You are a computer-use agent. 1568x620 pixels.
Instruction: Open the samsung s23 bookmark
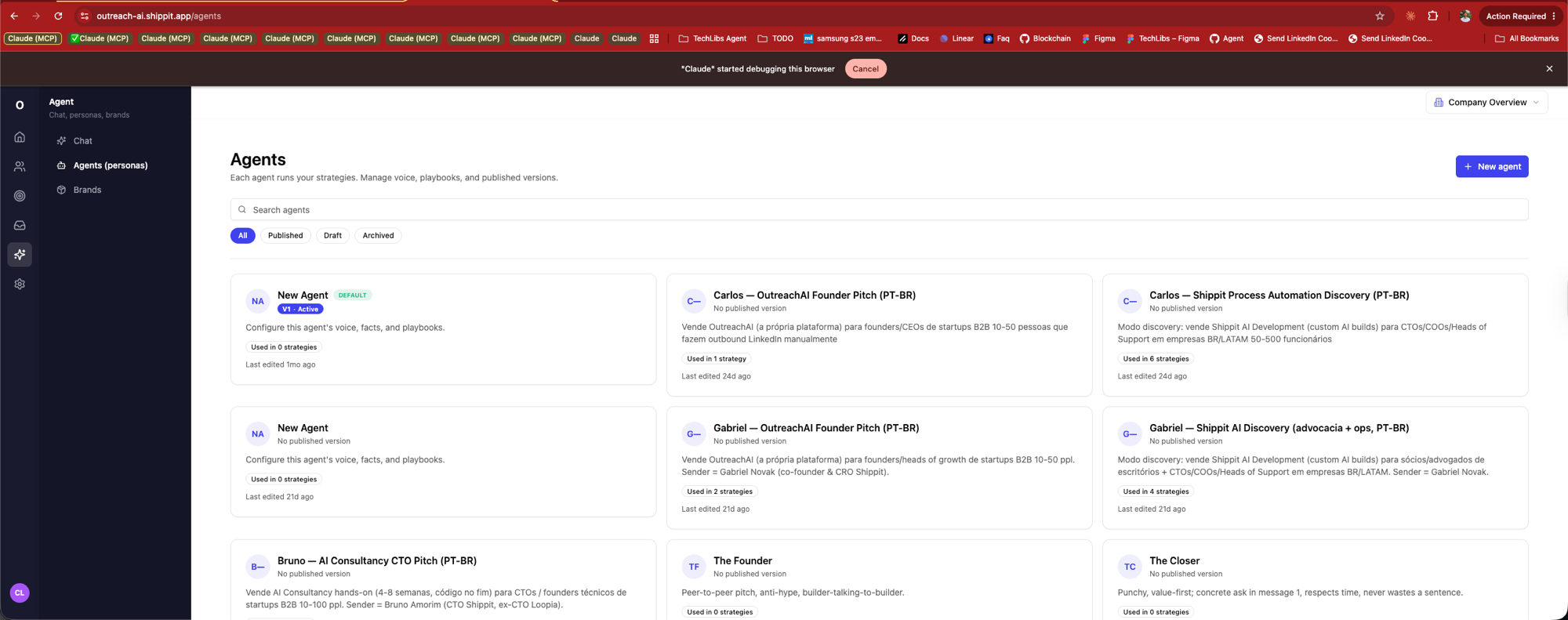click(x=843, y=38)
